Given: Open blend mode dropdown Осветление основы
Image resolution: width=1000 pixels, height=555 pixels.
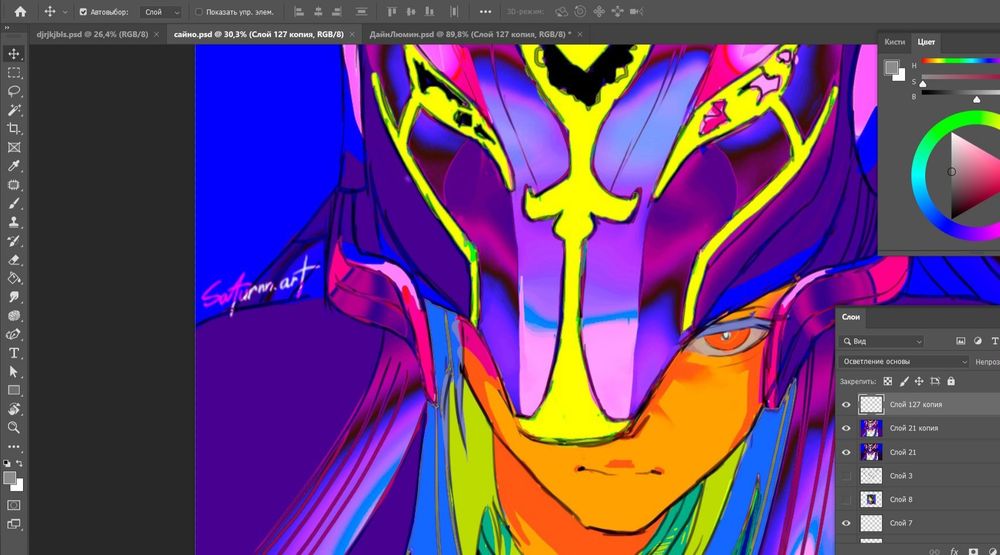Looking at the screenshot, I should pyautogui.click(x=904, y=362).
